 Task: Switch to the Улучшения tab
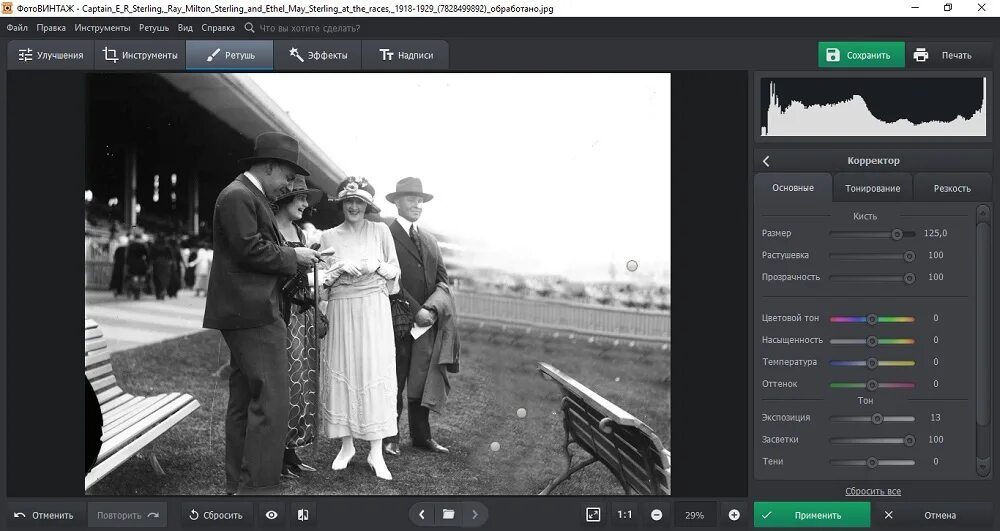pos(51,55)
